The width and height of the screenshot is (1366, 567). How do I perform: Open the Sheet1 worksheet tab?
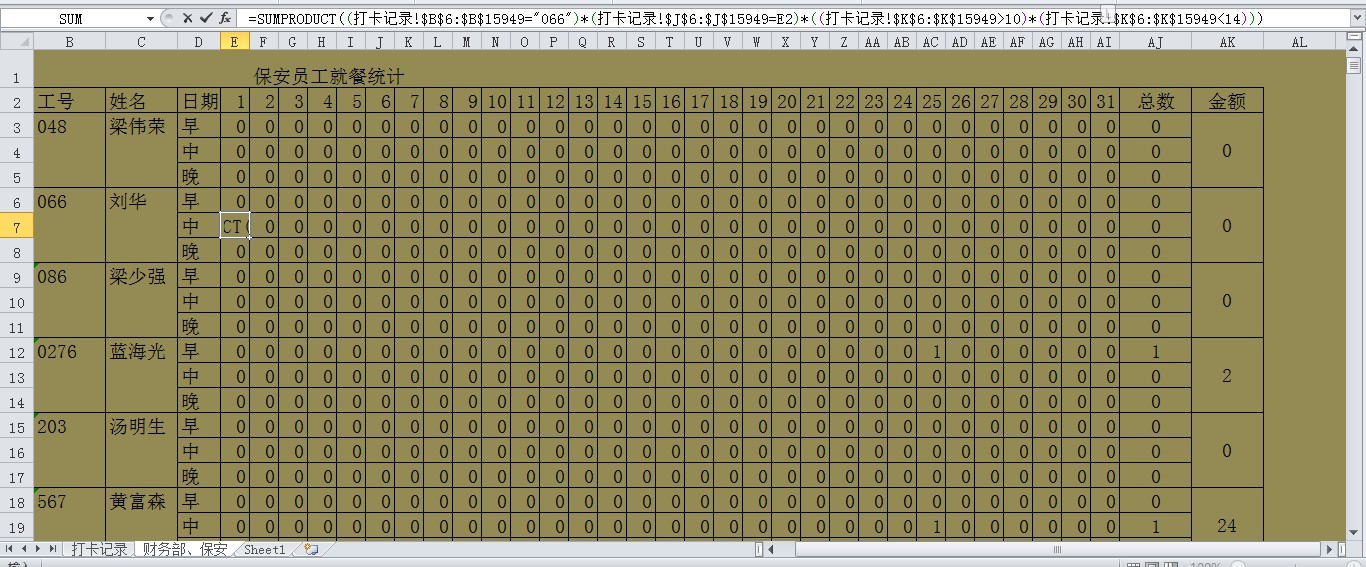pyautogui.click(x=264, y=549)
